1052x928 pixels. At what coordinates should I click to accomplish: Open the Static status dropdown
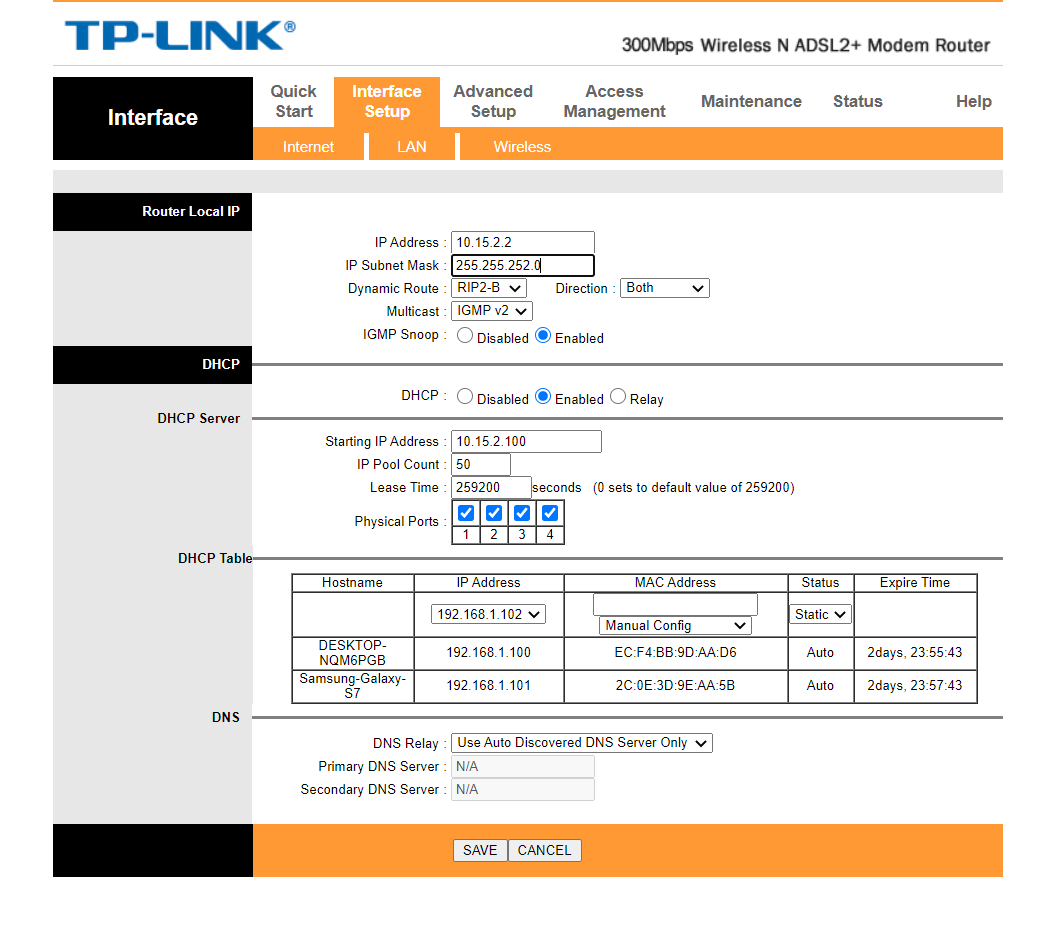point(820,614)
